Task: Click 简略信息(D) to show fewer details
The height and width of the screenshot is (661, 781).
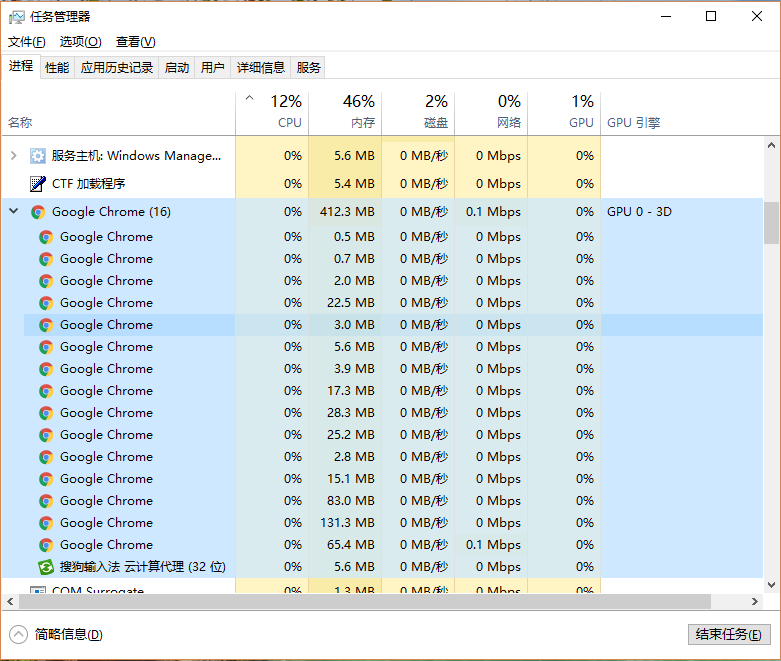Action: pyautogui.click(x=68, y=635)
